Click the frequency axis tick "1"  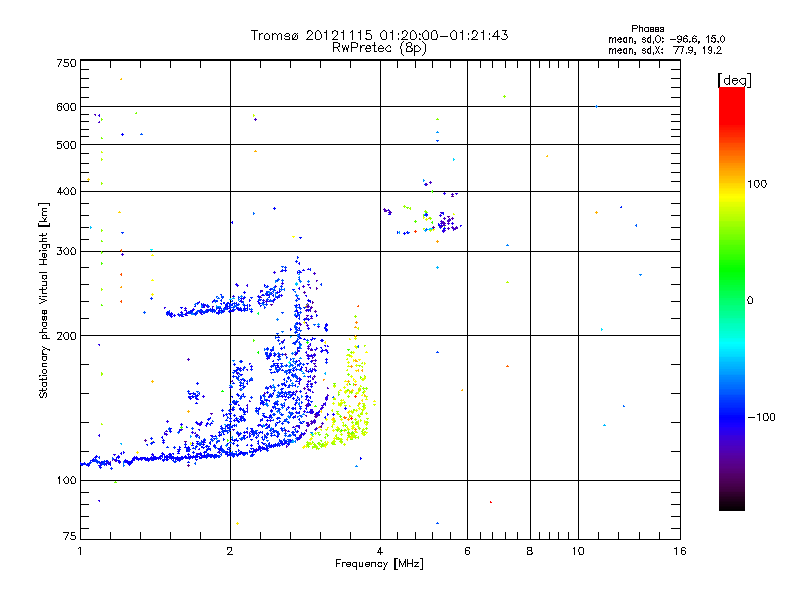click(80, 551)
